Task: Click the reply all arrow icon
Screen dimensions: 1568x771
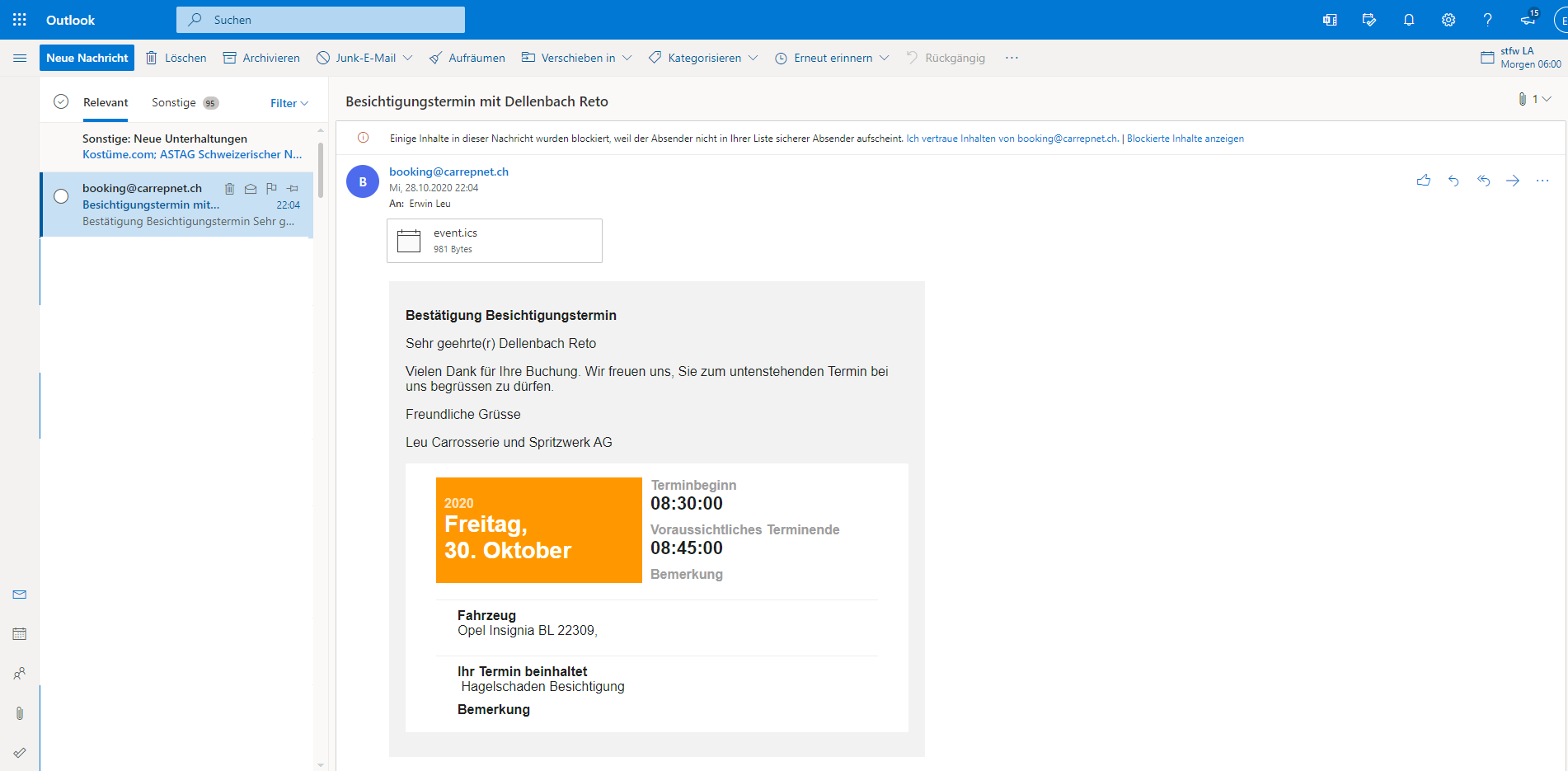Action: pos(1483,181)
